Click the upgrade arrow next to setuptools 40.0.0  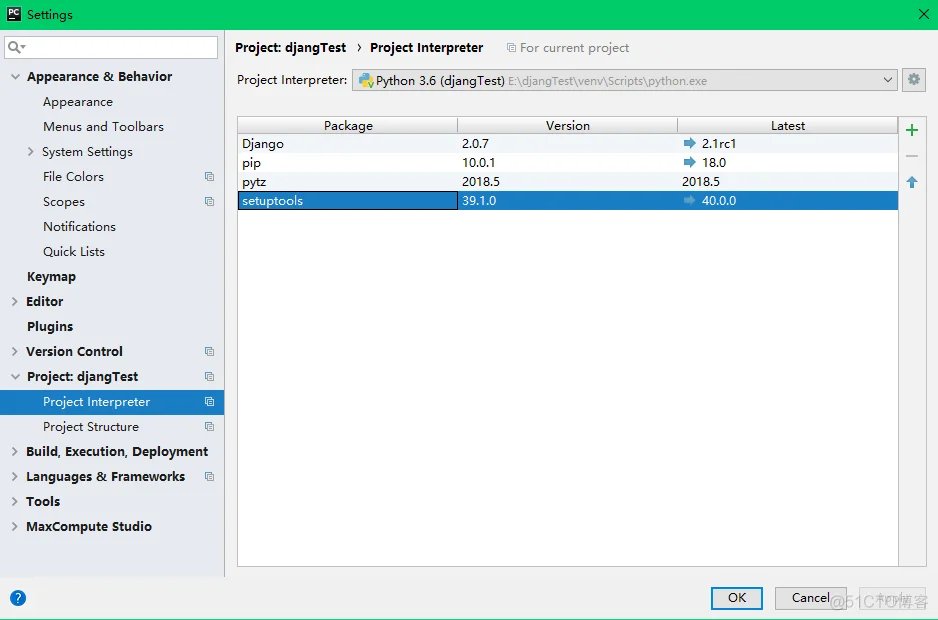coord(689,200)
